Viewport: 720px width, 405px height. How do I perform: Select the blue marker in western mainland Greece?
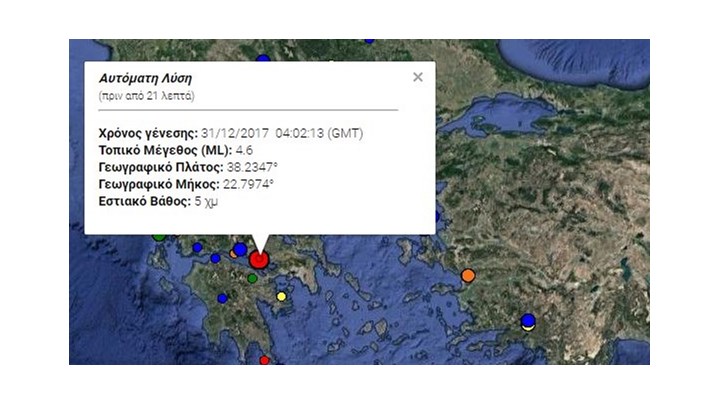[197, 248]
